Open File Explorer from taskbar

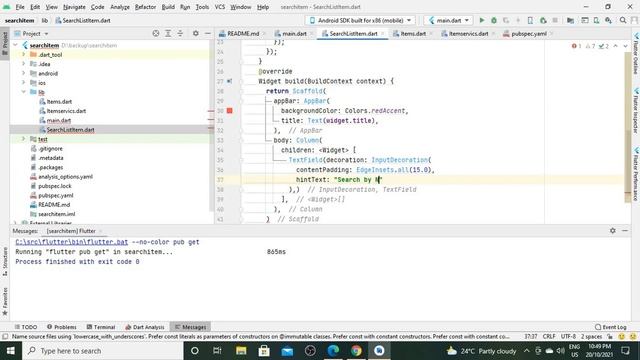point(241,351)
